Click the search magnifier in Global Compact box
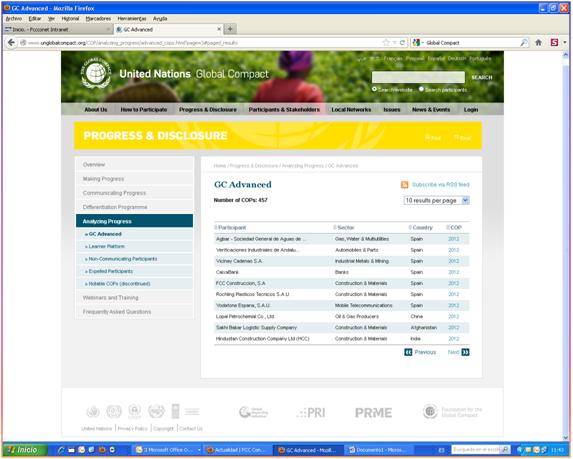This screenshot has height=459, width=573. point(524,43)
